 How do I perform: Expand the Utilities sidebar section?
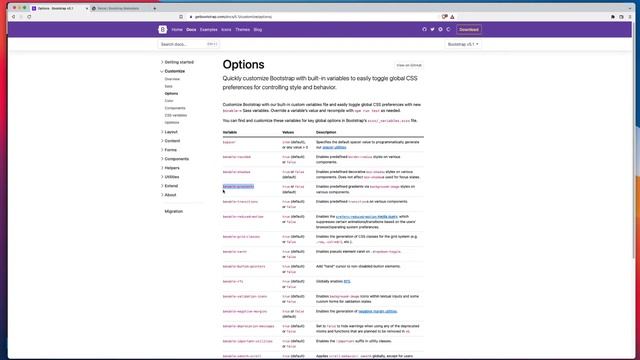(170, 177)
